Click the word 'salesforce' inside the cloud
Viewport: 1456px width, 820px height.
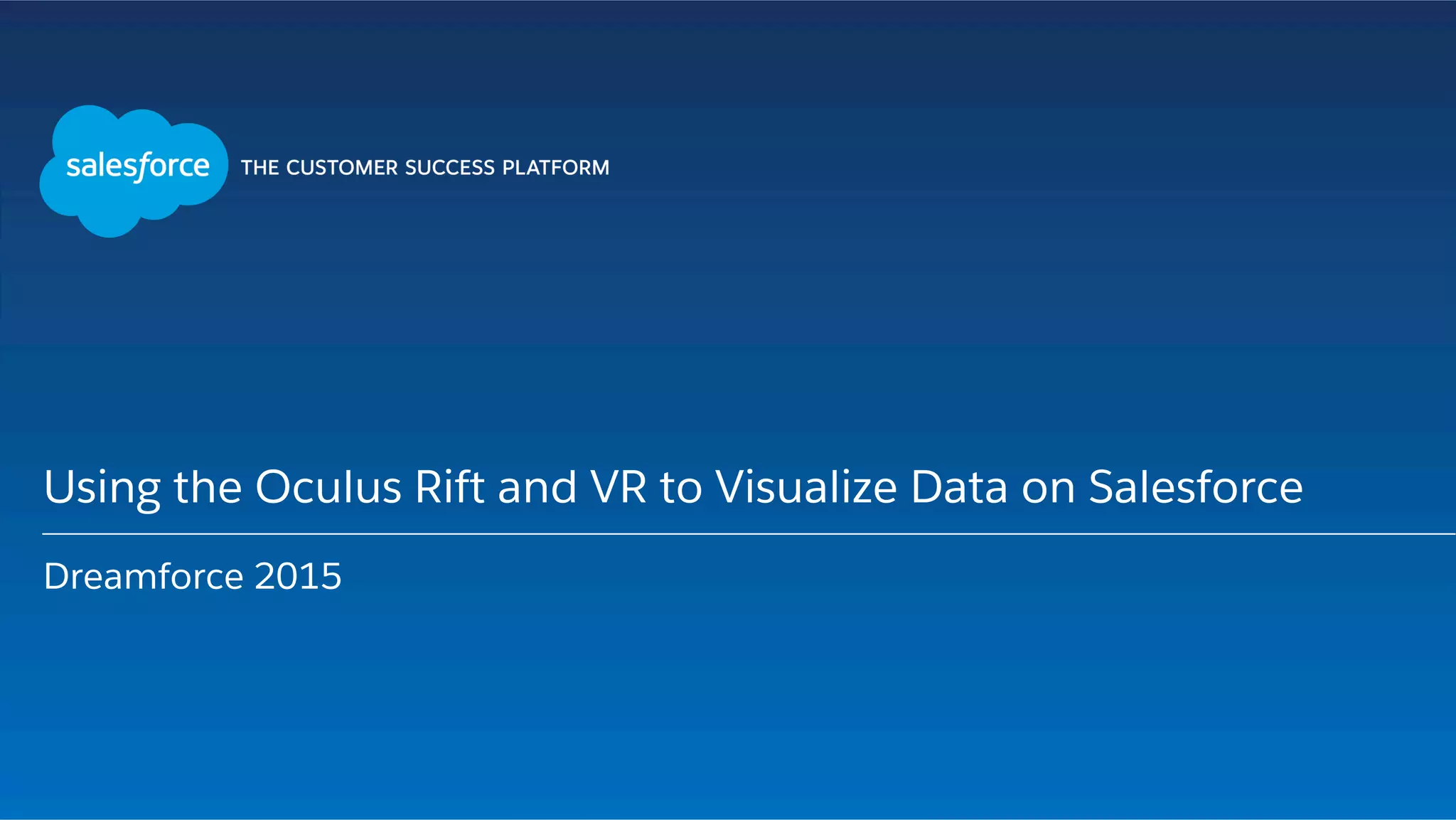coord(138,166)
